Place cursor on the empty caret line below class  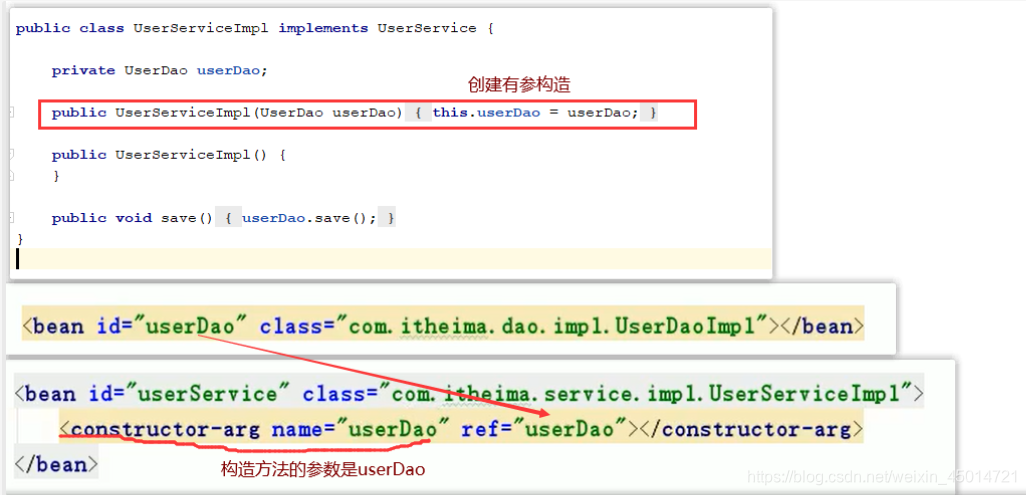coord(393,259)
